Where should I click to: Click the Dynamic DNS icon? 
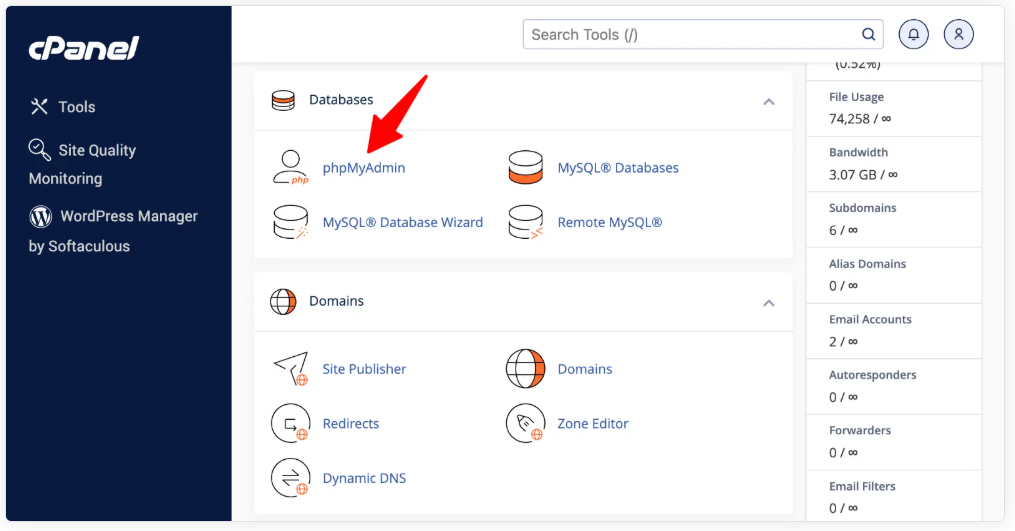[x=291, y=478]
